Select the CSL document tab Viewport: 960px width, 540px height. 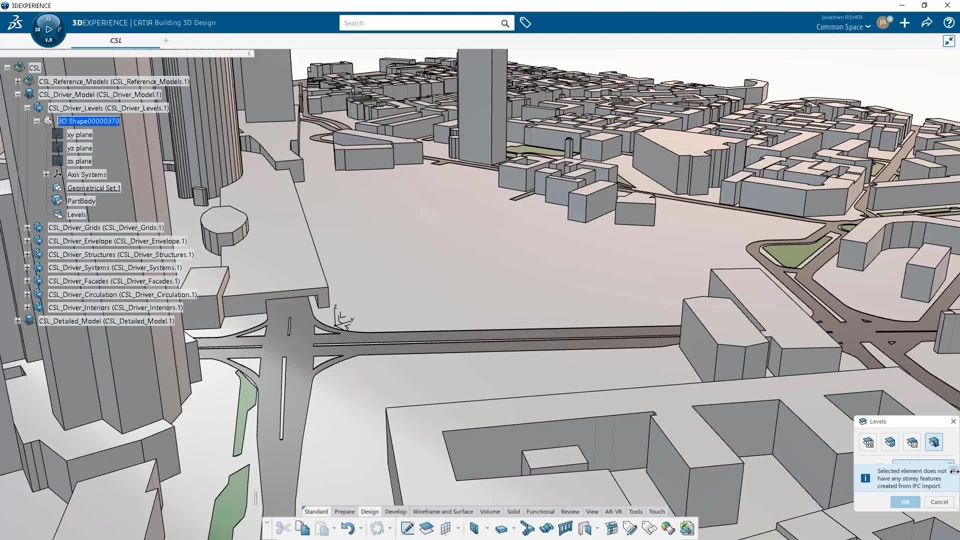click(116, 40)
